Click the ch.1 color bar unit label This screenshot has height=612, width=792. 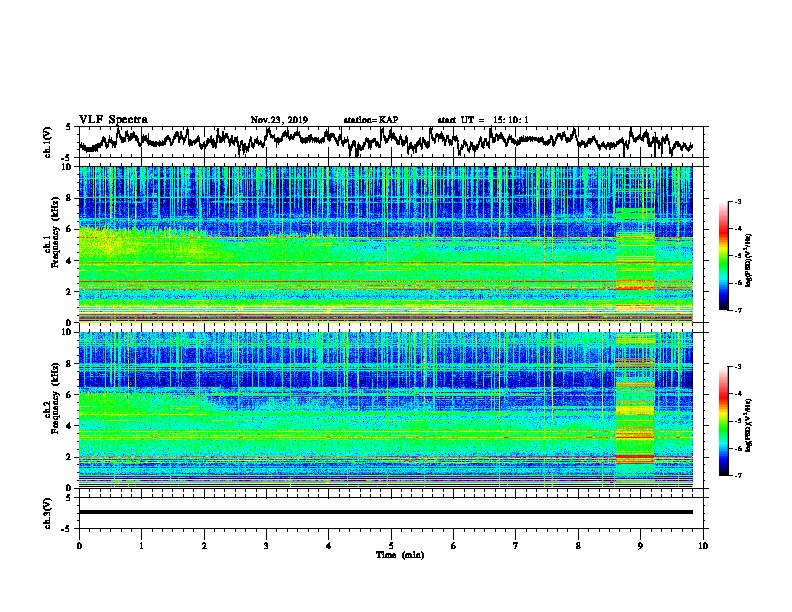point(749,260)
